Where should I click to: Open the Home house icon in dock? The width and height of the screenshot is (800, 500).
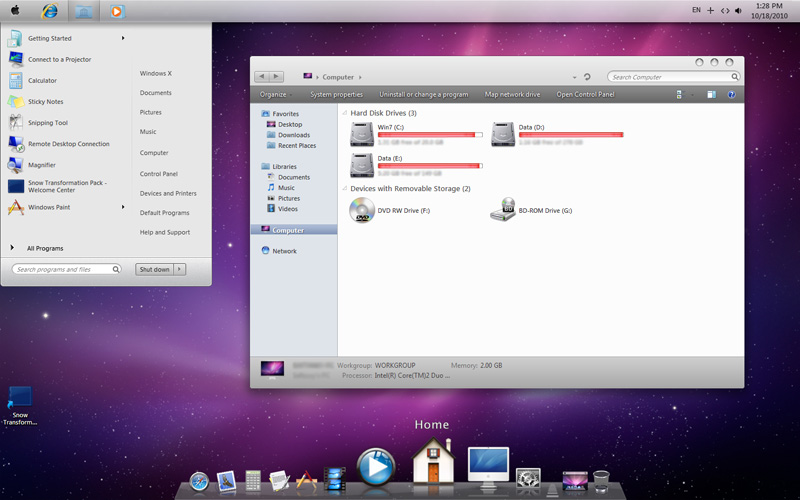coord(434,462)
